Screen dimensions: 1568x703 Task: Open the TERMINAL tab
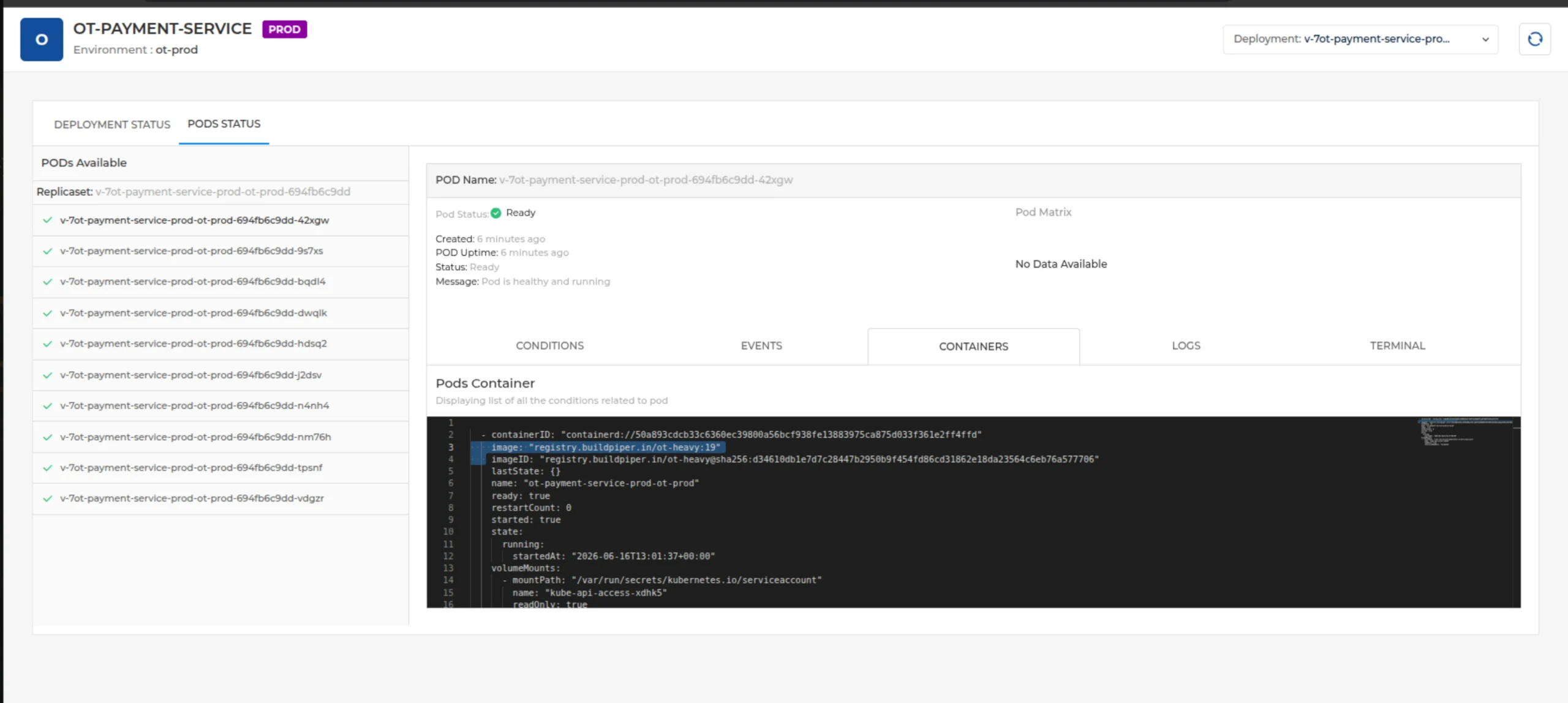tap(1398, 345)
